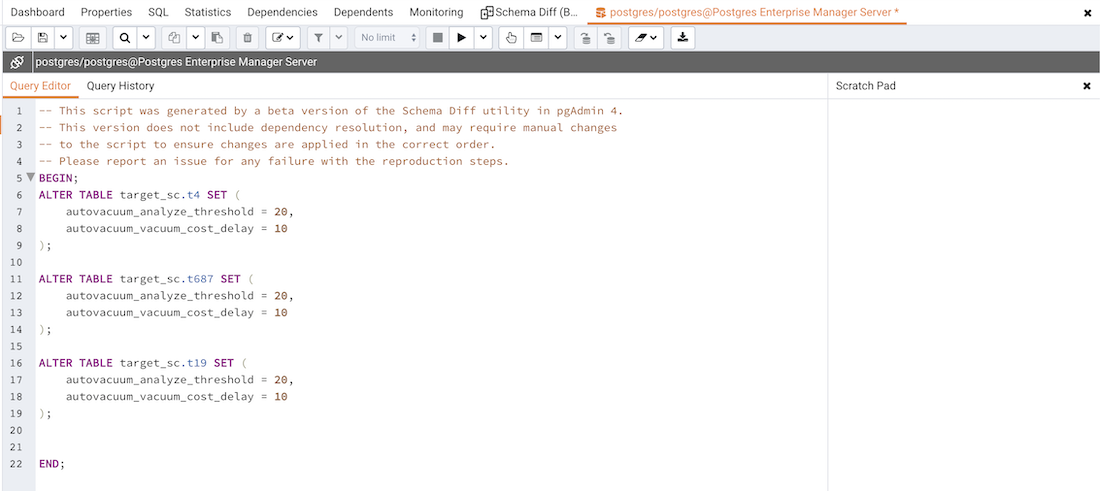Image resolution: width=1100 pixels, height=491 pixels.
Task: Switch to the Properties tab
Action: 106,12
